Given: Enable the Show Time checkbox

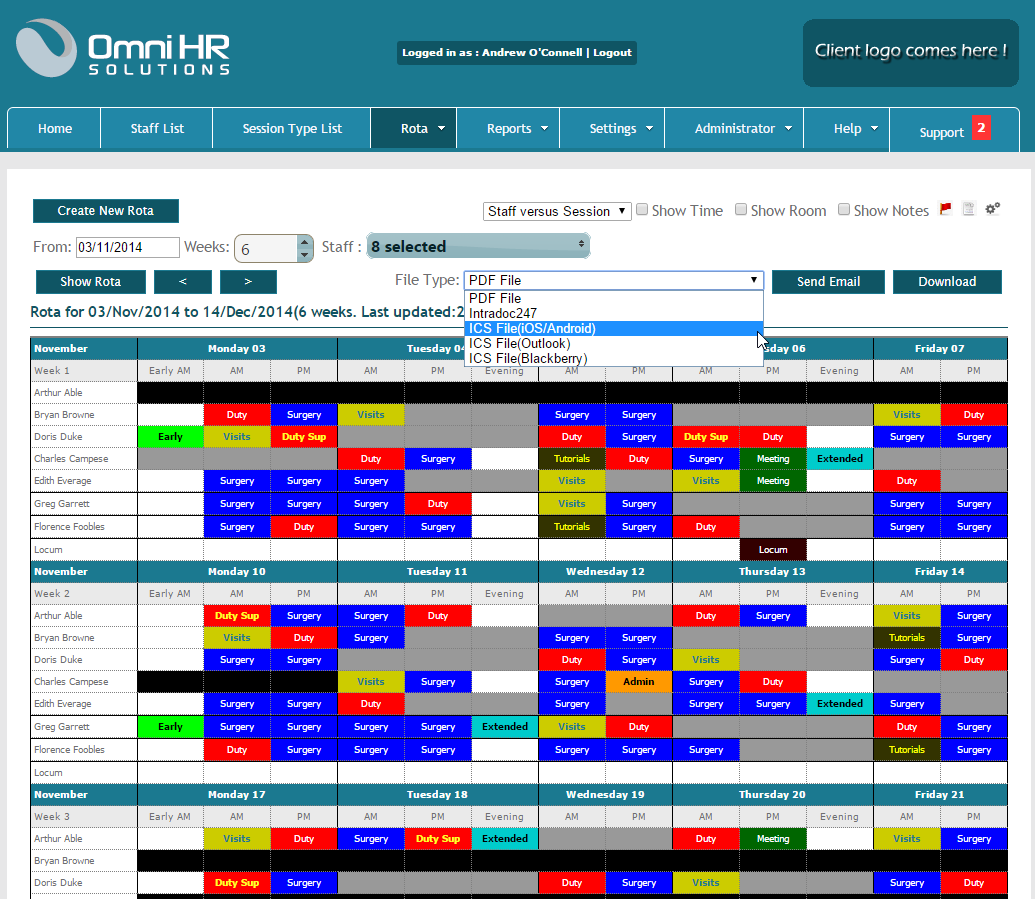Looking at the screenshot, I should (642, 210).
